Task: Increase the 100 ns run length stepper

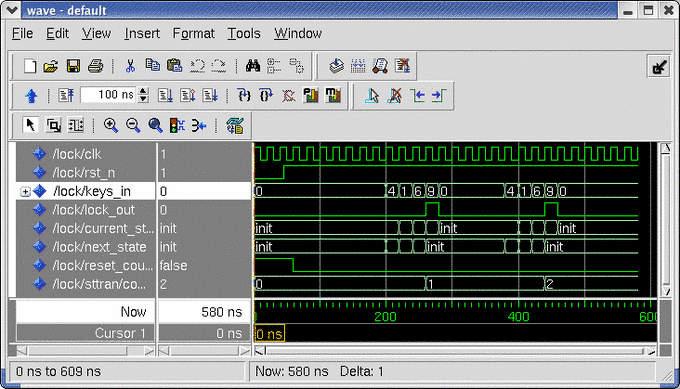Action: 143,91
